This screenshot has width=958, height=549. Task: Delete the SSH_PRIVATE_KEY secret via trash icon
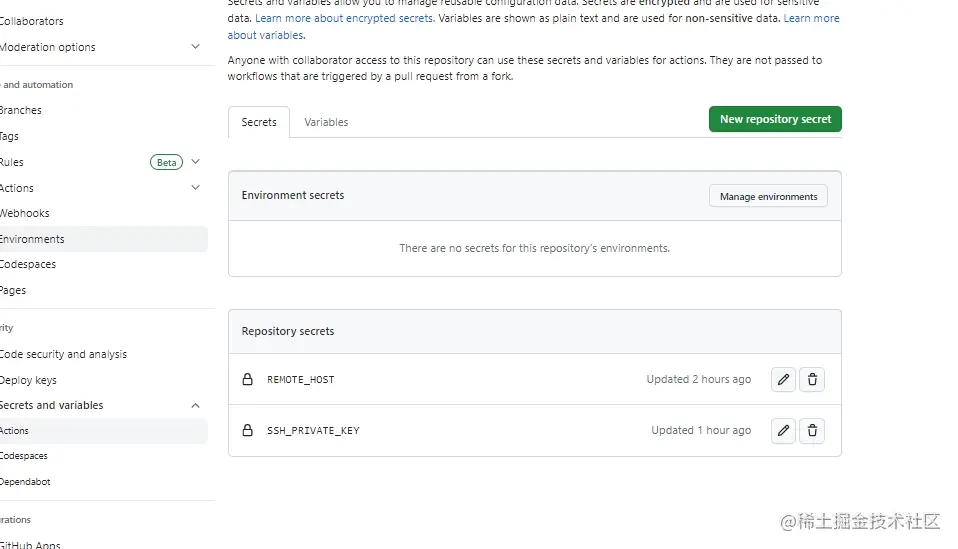tap(812, 431)
